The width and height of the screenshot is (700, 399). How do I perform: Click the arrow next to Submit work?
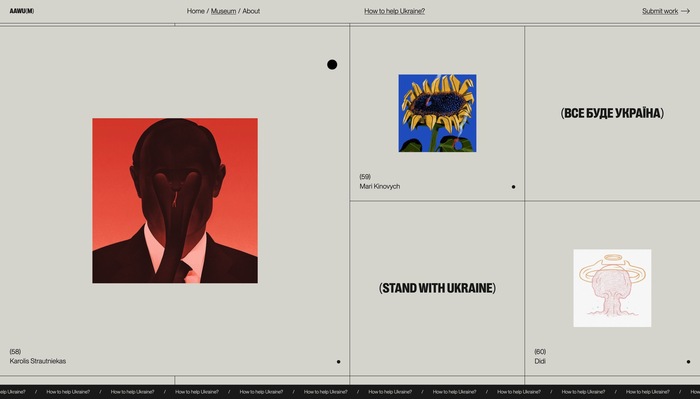tap(685, 11)
